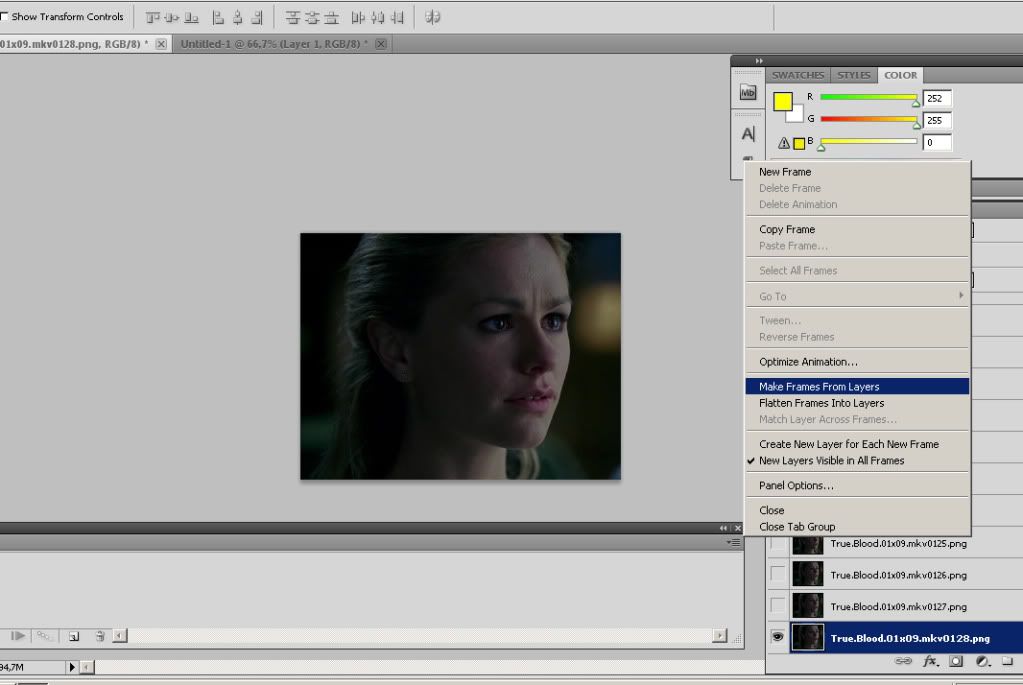
Task: Open the Mini Bridge panel icon
Action: pyautogui.click(x=747, y=92)
